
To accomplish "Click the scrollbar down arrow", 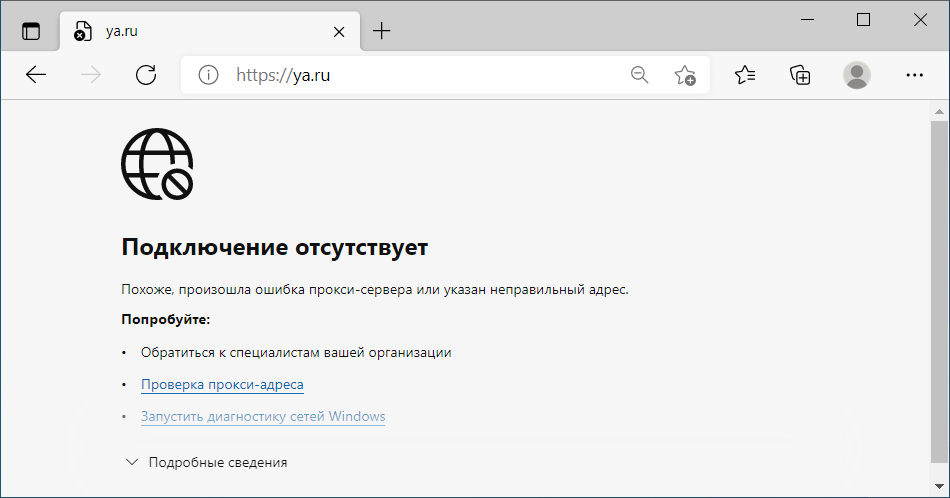I will coord(939,486).
